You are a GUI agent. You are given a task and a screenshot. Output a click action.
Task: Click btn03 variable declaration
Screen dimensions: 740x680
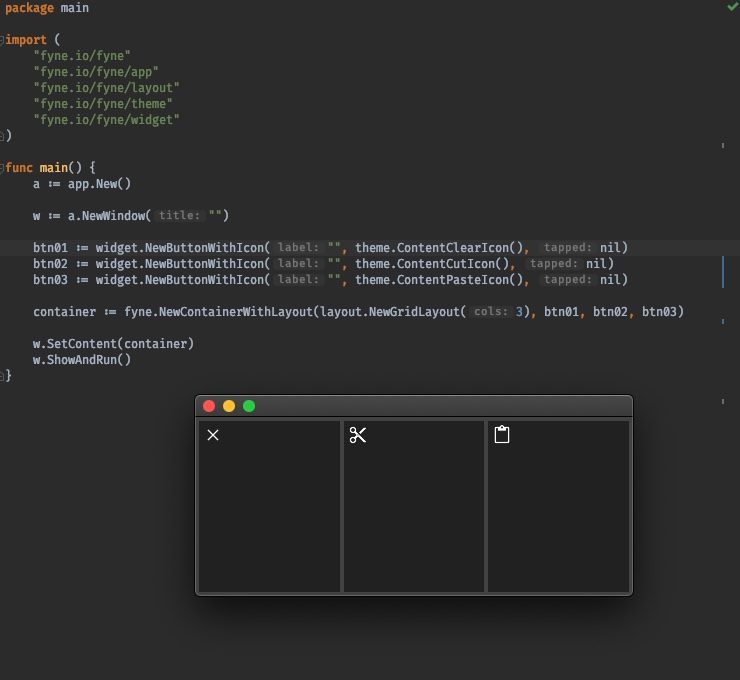pyautogui.click(x=50, y=280)
